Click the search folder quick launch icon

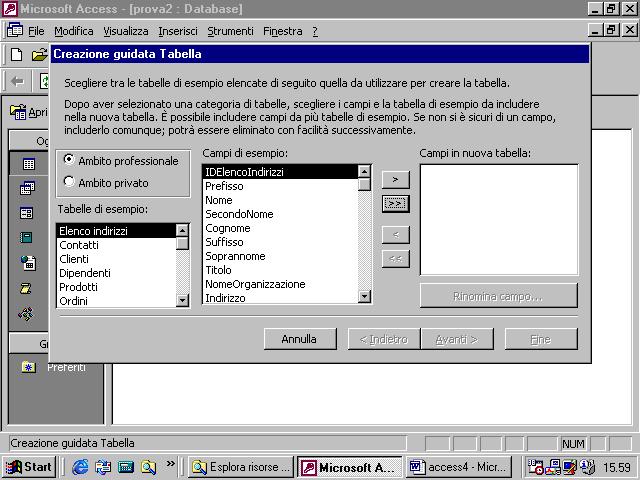click(149, 467)
